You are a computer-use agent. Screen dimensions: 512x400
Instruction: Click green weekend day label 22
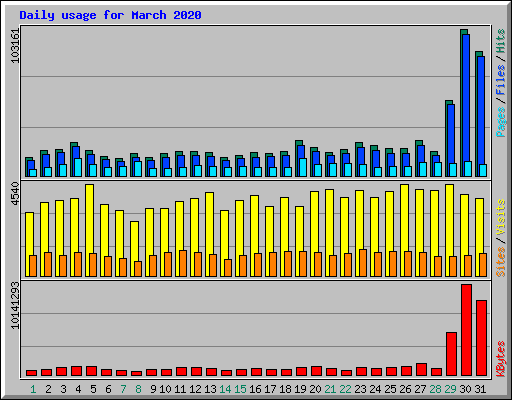click(x=345, y=389)
